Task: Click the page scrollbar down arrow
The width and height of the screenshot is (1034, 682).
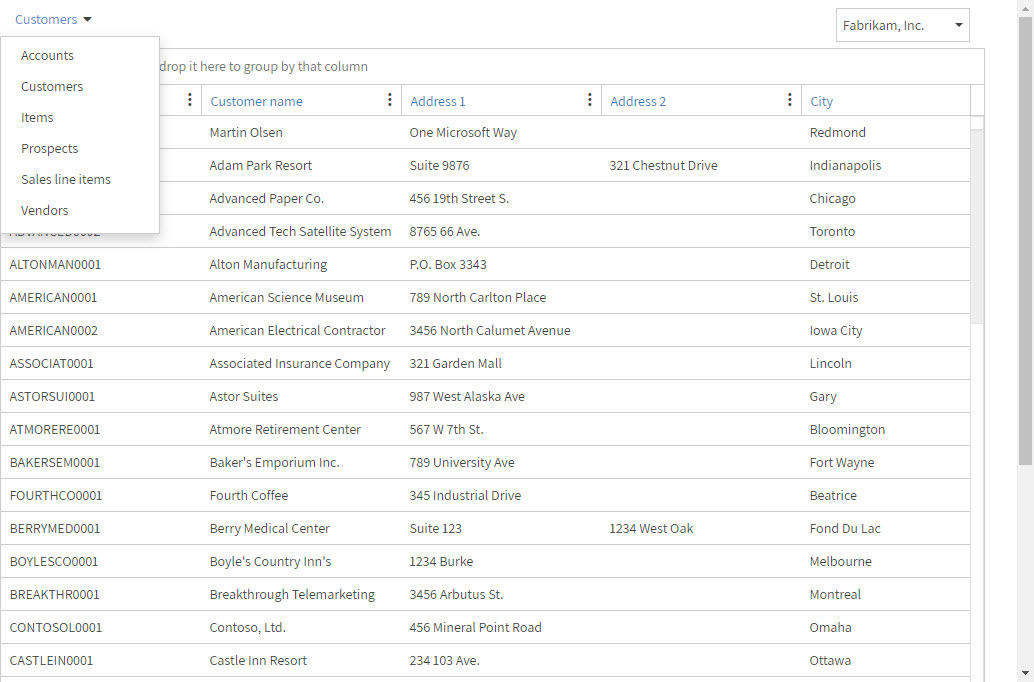Action: [x=1025, y=673]
